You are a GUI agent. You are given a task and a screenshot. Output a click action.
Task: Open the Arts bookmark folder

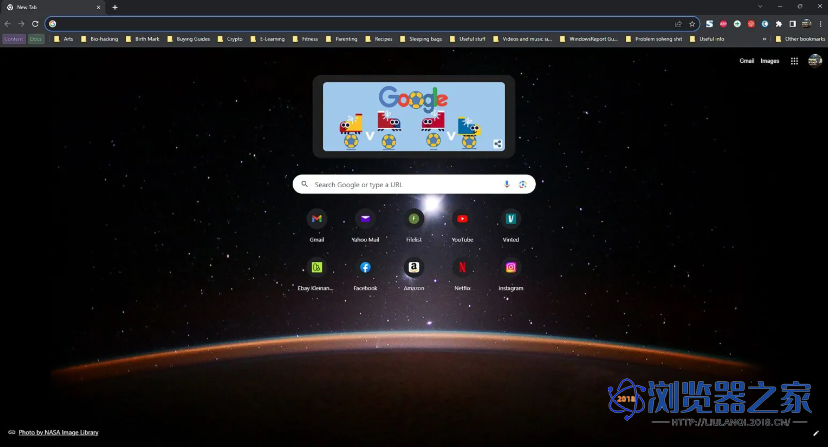[63, 39]
